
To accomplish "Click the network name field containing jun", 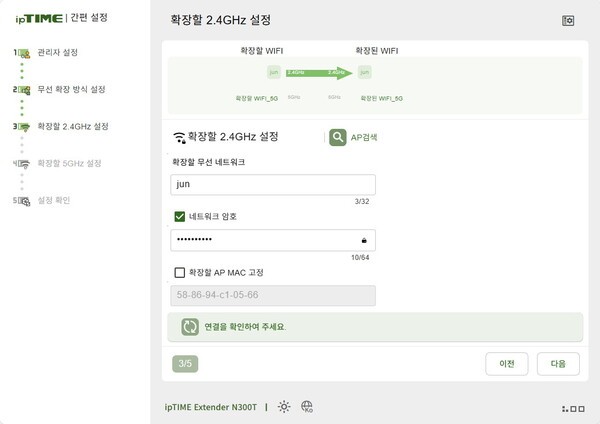I will pos(273,184).
